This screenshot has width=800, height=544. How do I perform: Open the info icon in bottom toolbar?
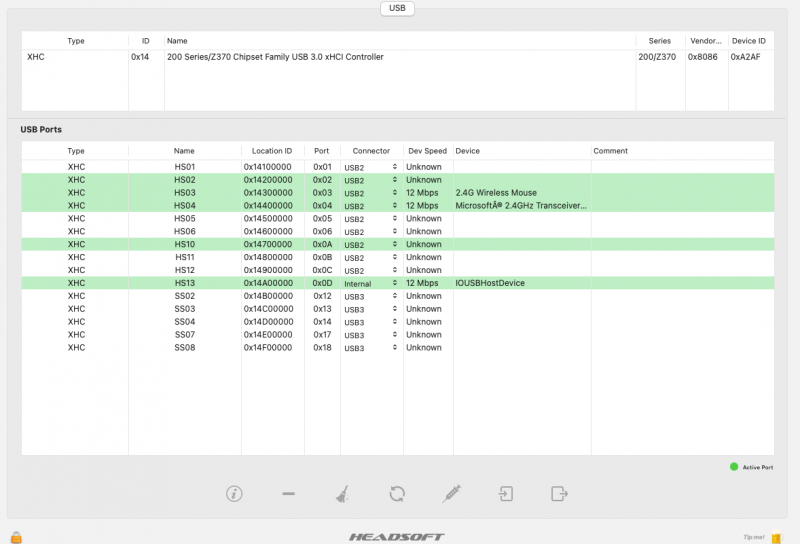click(234, 493)
